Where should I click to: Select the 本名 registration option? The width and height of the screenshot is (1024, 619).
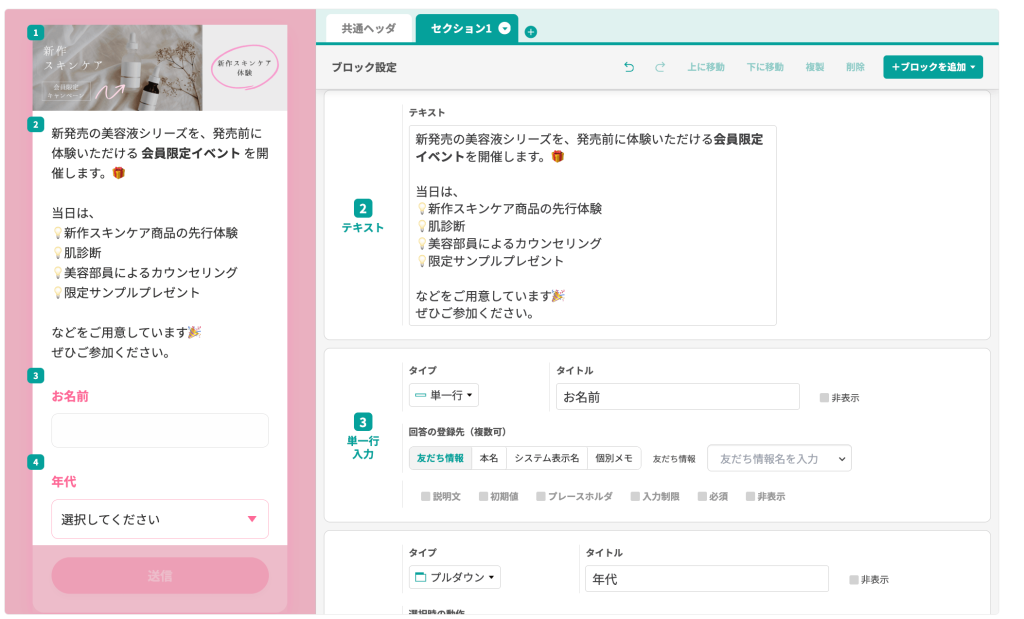[488, 458]
